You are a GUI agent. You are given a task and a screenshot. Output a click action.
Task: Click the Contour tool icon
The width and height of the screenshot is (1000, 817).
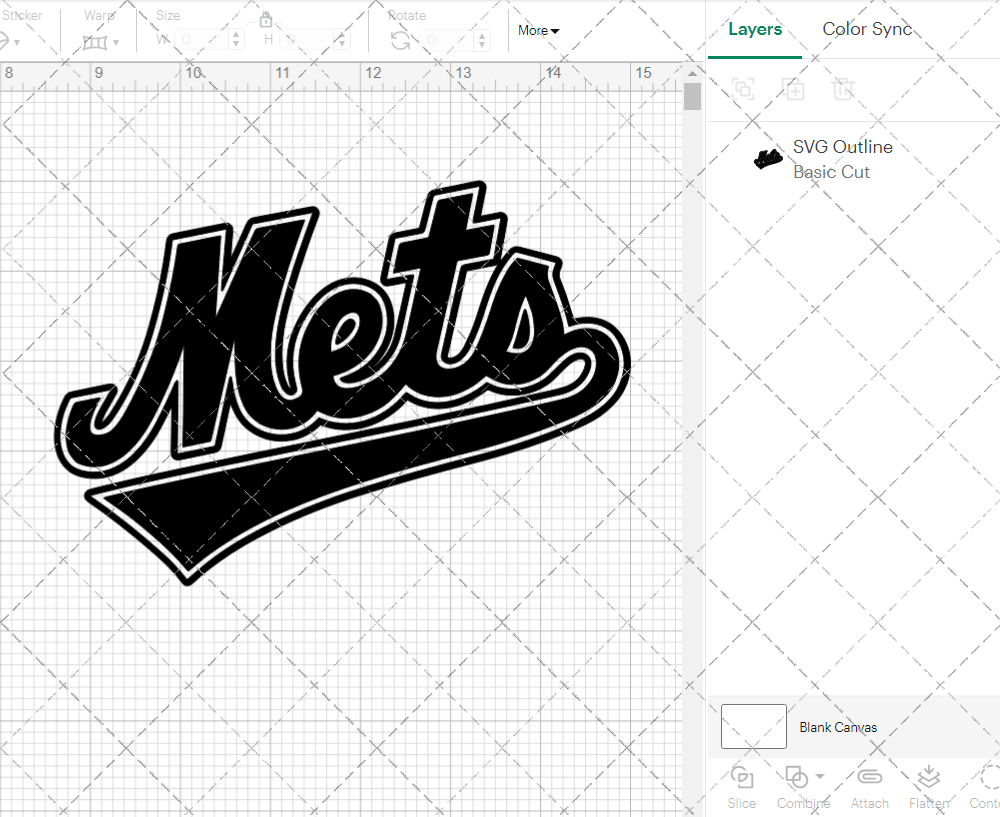[x=990, y=777]
